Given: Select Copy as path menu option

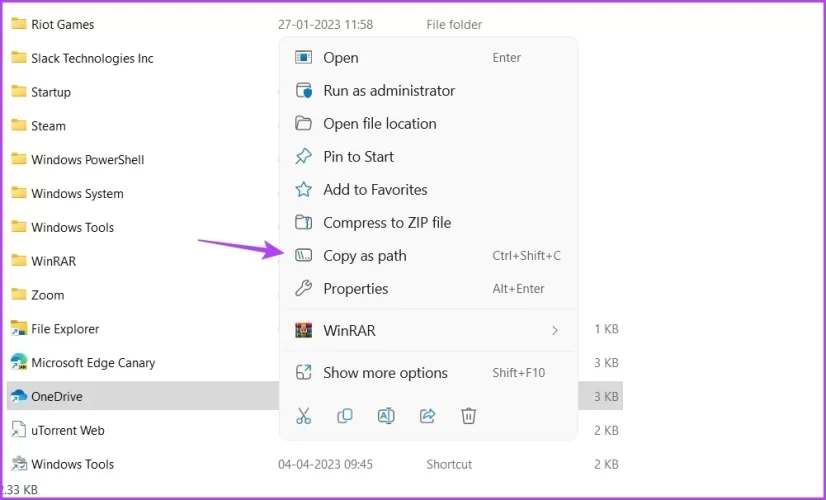Looking at the screenshot, I should tap(365, 256).
